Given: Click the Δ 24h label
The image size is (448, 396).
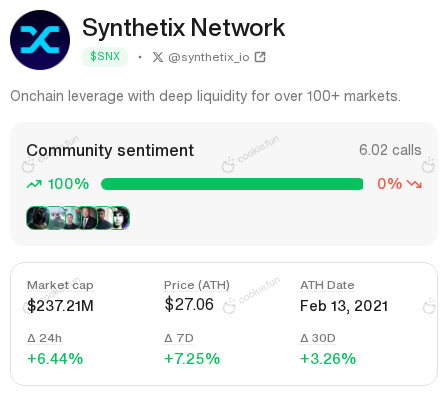Looking at the screenshot, I should point(44,338).
